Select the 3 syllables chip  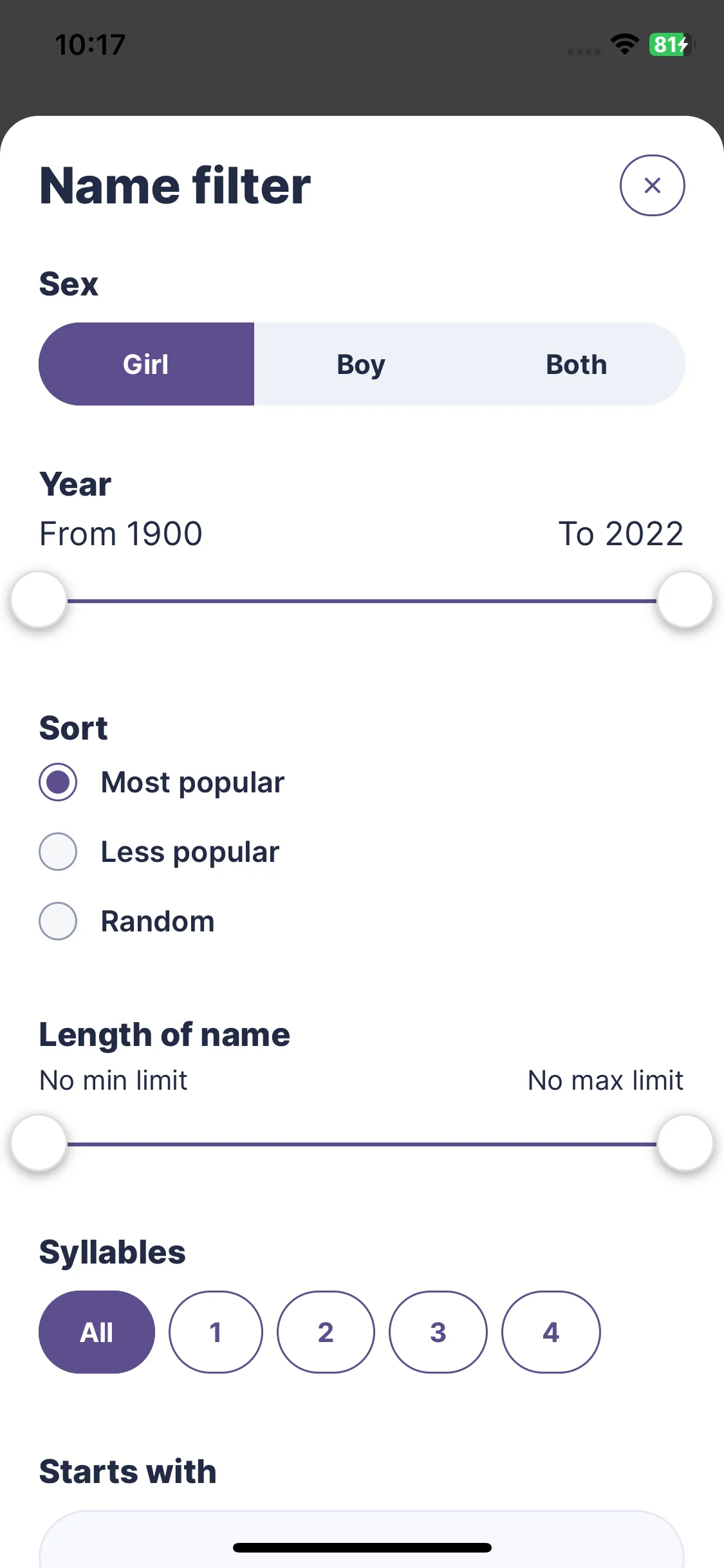coord(438,1332)
